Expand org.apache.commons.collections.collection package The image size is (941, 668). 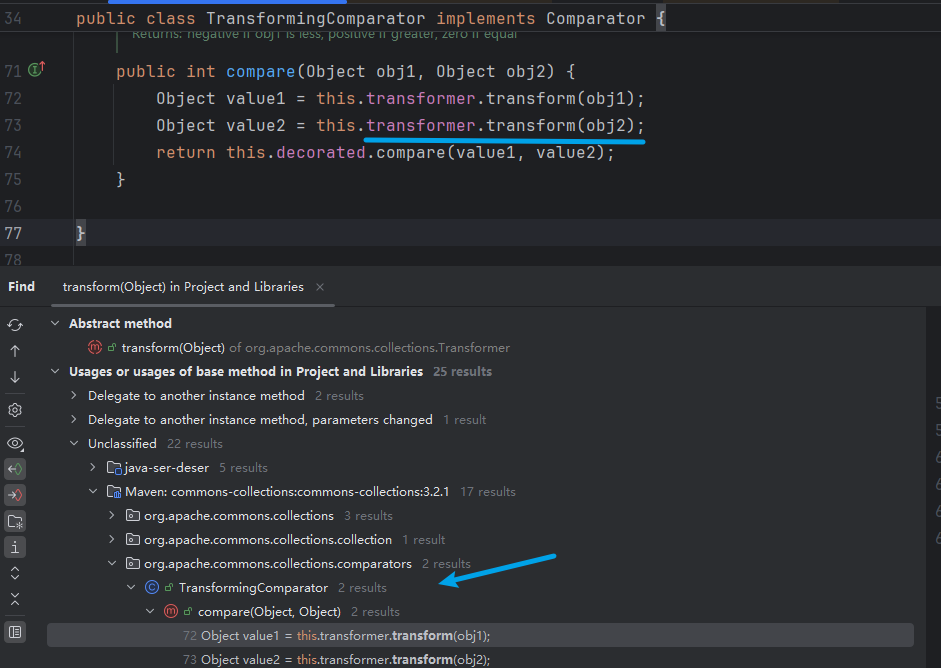click(x=112, y=540)
